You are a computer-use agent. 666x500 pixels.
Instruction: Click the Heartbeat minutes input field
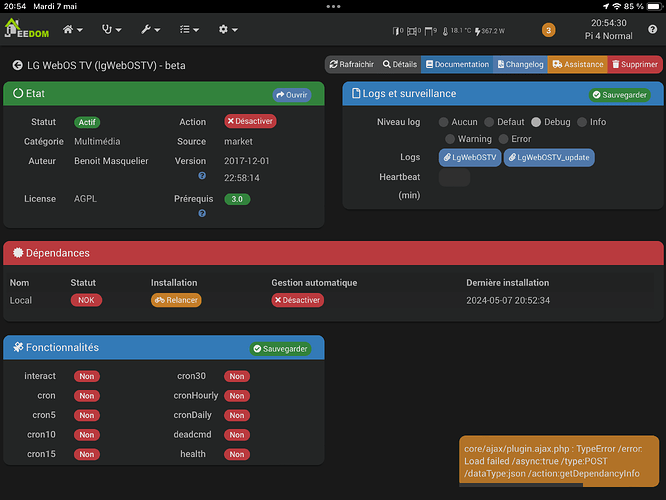[x=454, y=178]
